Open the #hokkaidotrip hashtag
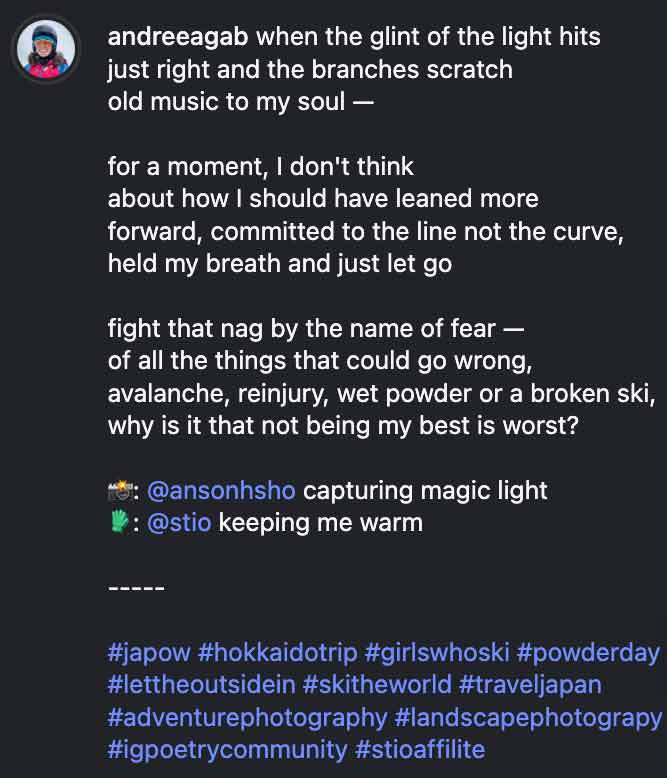667x778 pixels. click(277, 652)
